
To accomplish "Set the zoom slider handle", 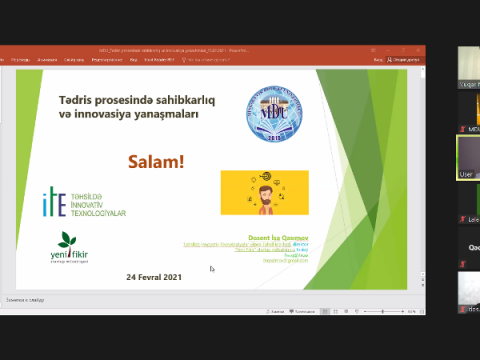I will 383,311.
